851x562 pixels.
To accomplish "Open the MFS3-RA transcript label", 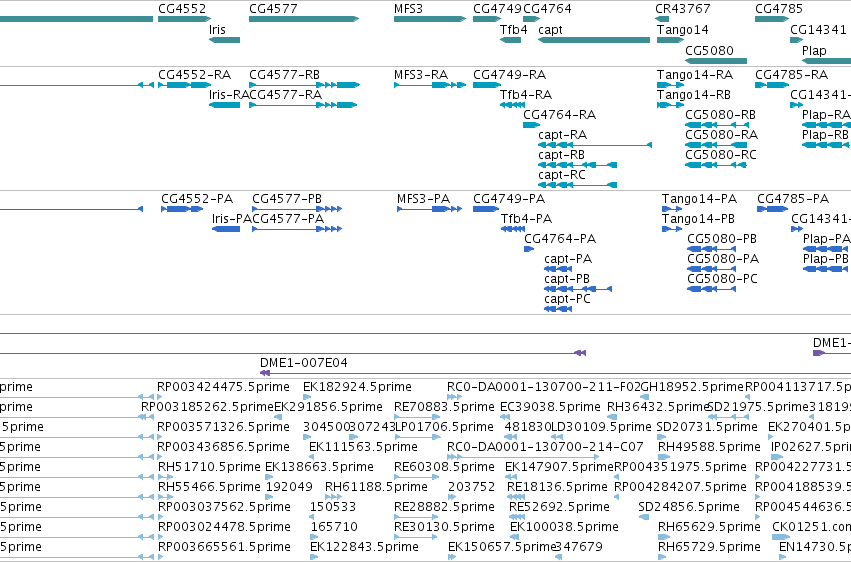I will coord(421,74).
